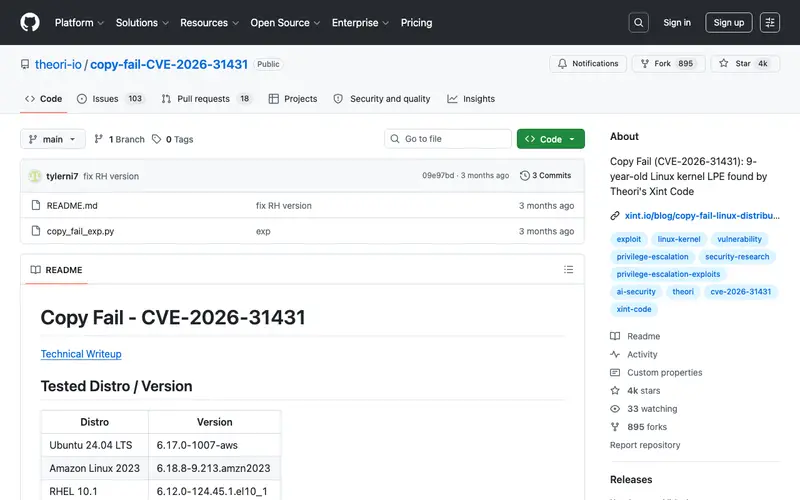Open the appearance settings icon button
800x500 pixels.
click(x=769, y=22)
